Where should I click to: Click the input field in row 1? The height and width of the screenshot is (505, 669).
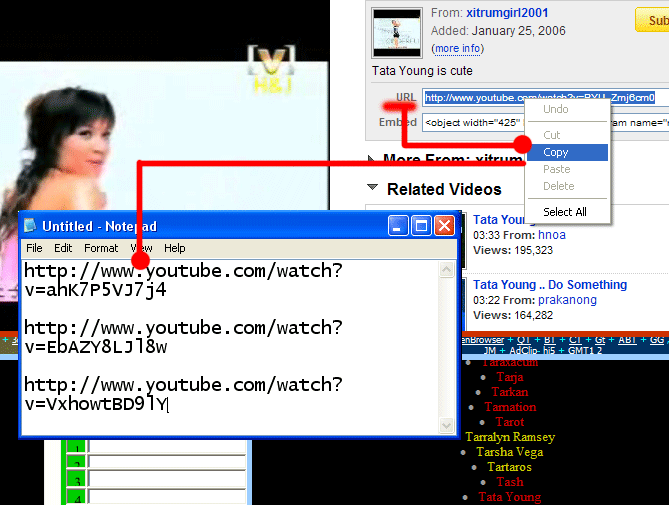[x=167, y=447]
